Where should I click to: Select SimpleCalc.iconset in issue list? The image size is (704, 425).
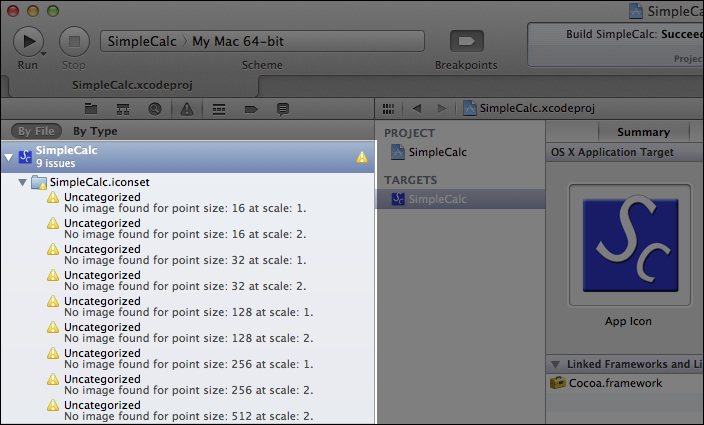coord(100,182)
